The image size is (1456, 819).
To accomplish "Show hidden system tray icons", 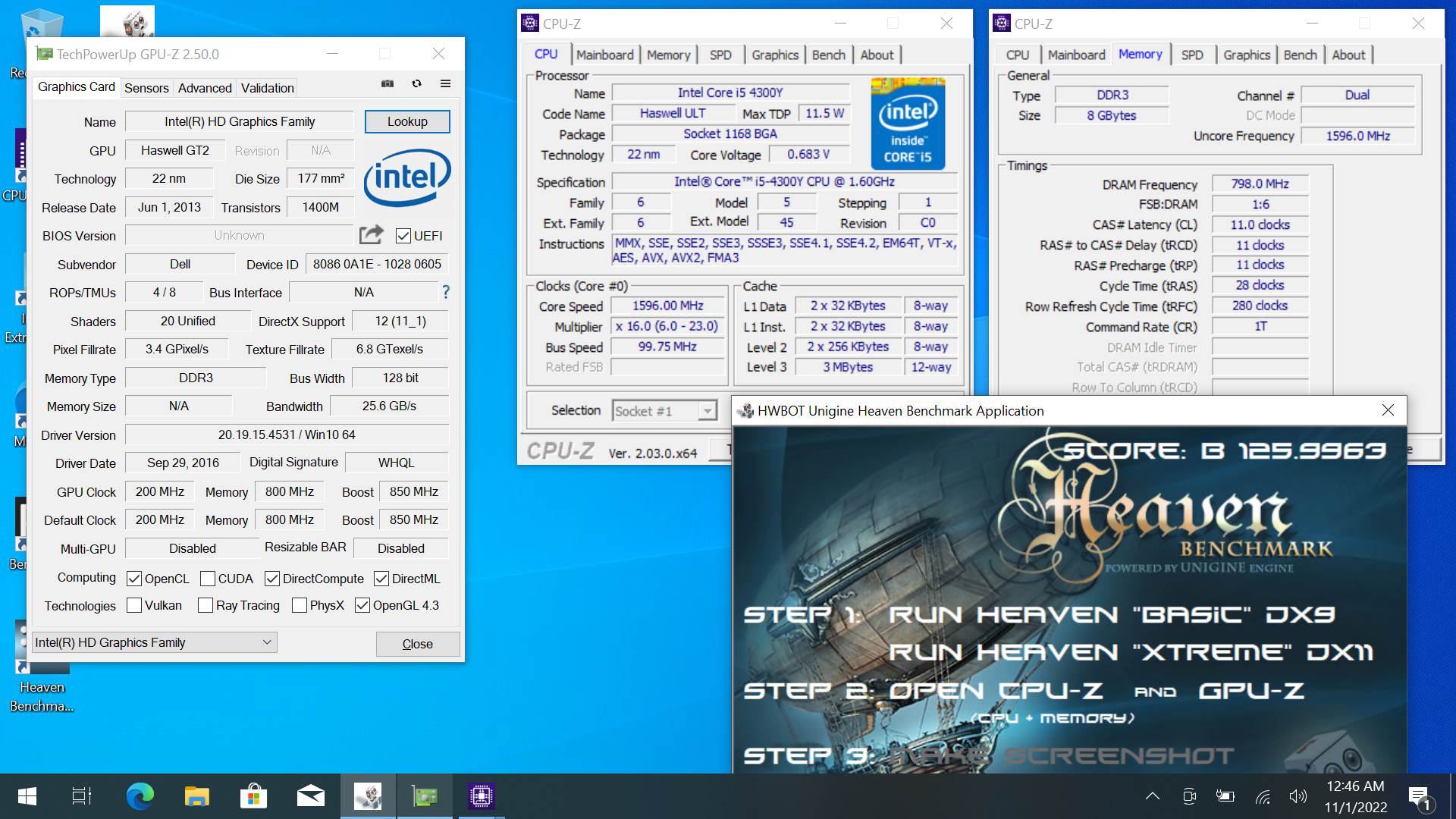I will coord(1153,796).
